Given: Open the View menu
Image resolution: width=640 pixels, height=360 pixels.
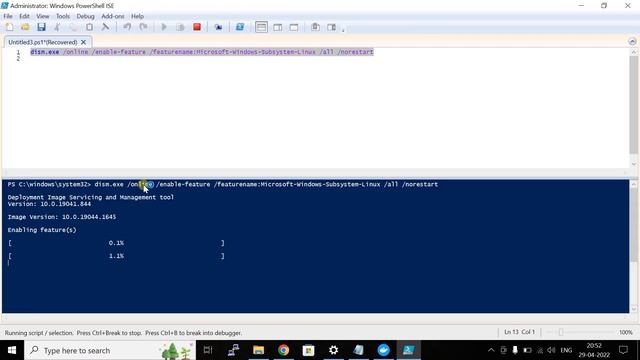Looking at the screenshot, I should [42, 16].
